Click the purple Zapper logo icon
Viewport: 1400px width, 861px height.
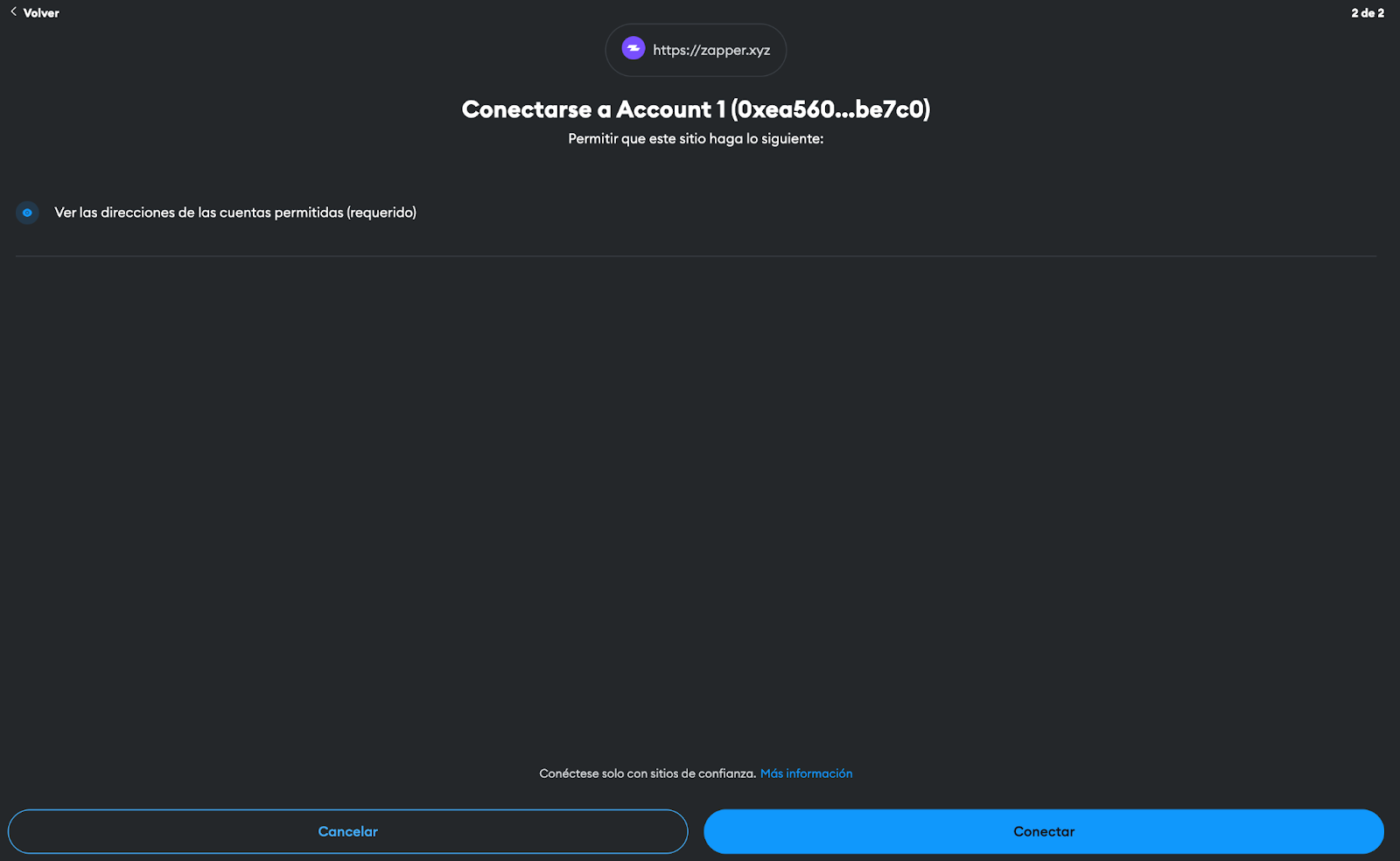point(633,49)
